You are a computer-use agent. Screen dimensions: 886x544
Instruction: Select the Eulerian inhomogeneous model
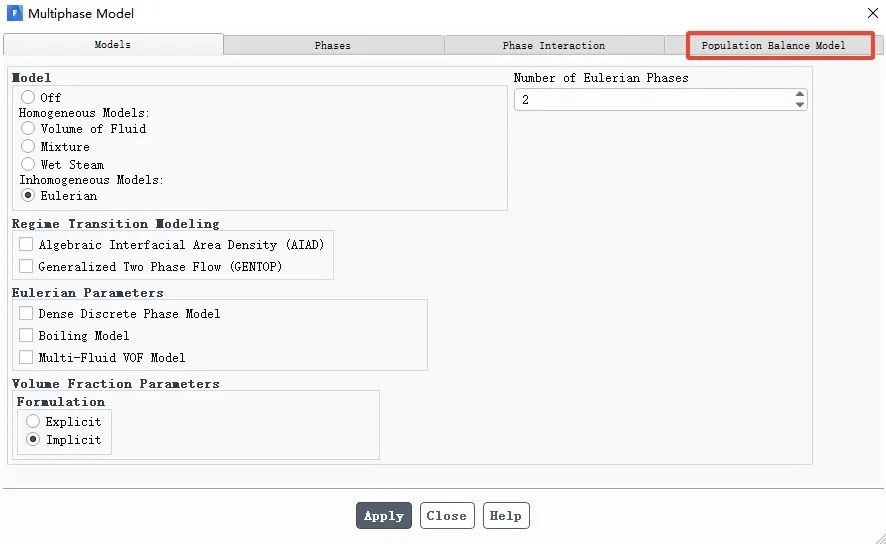click(28, 195)
